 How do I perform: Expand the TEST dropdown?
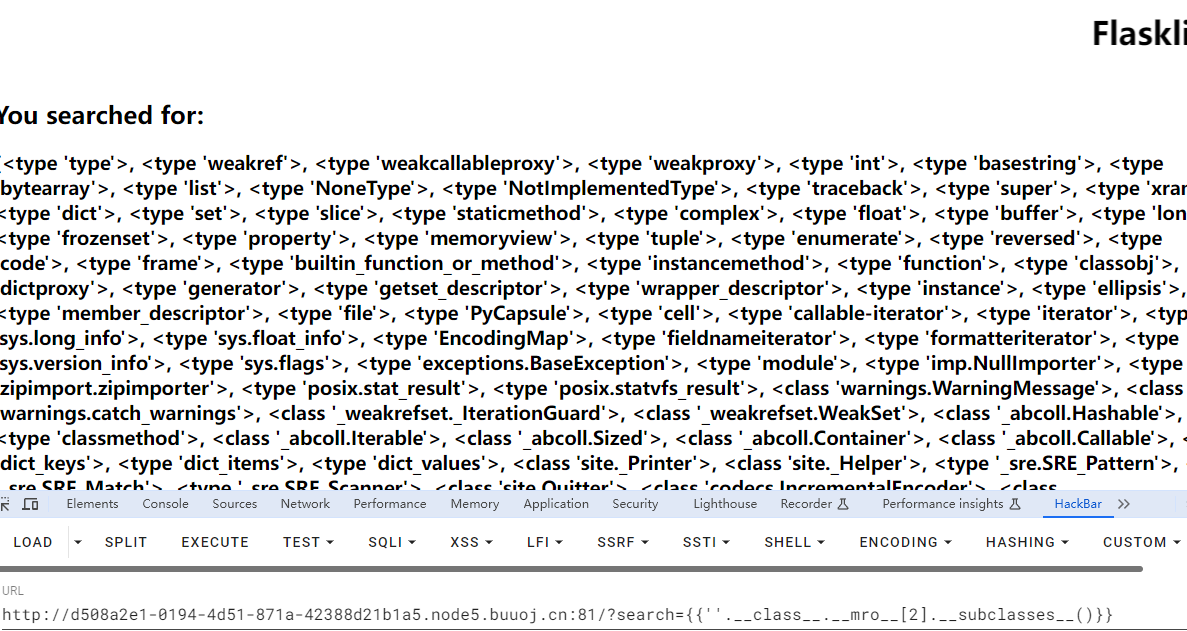pos(308,542)
